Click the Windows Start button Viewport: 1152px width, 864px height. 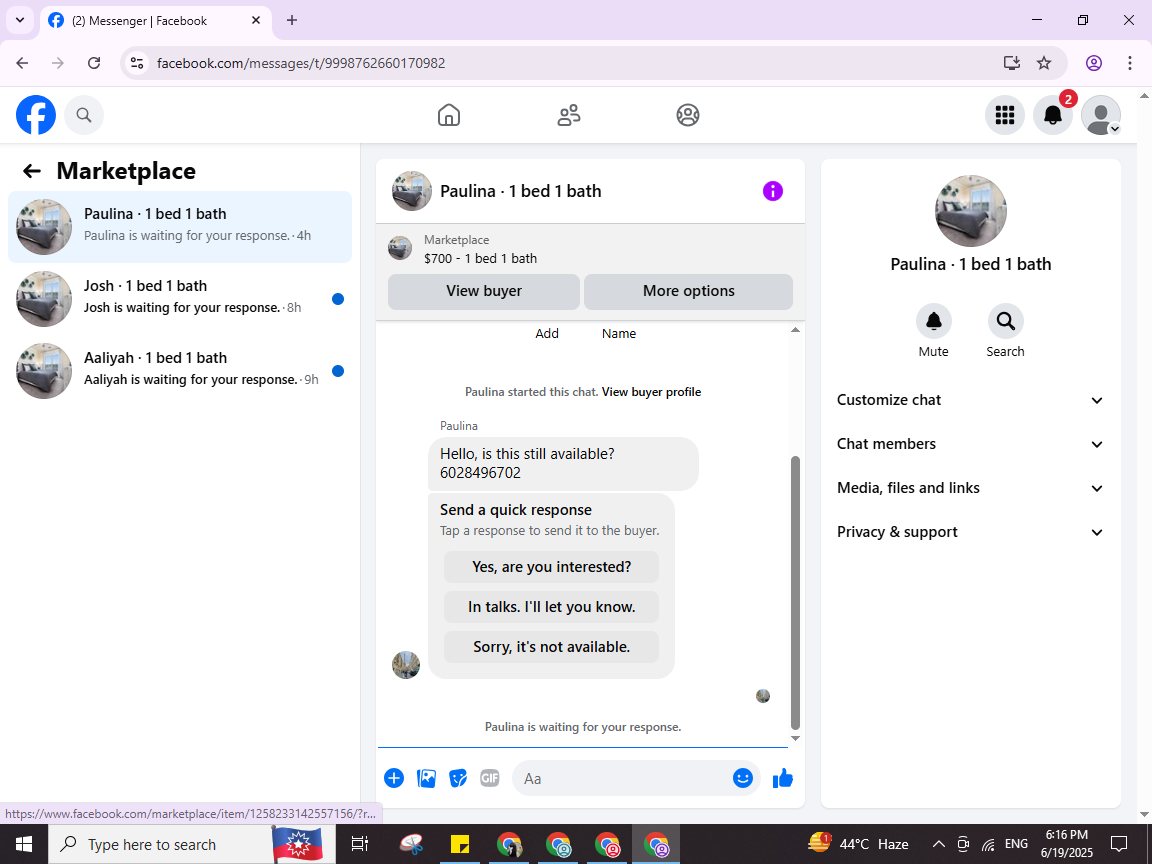24,844
